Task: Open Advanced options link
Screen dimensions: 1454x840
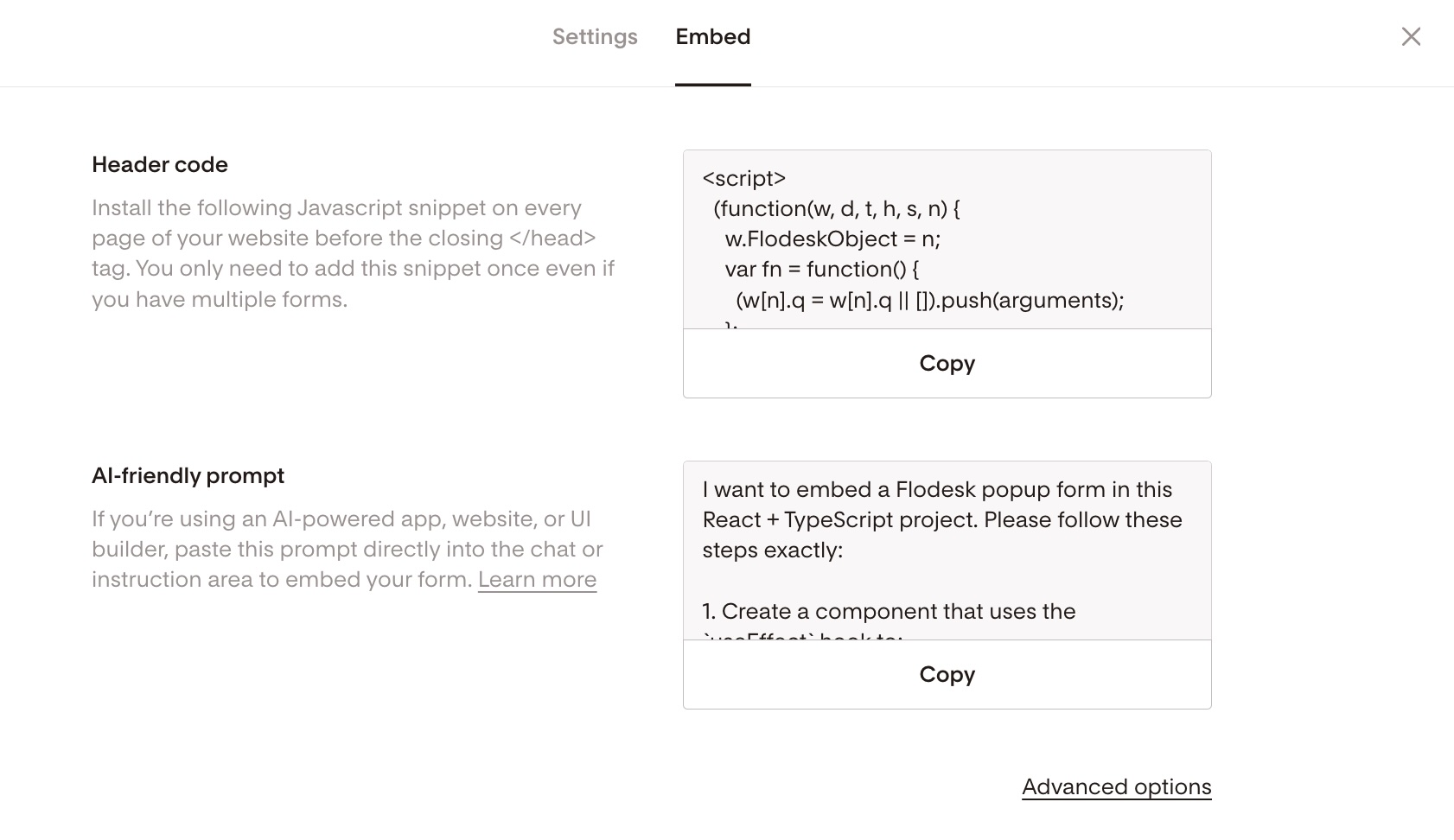Action: point(1116,787)
